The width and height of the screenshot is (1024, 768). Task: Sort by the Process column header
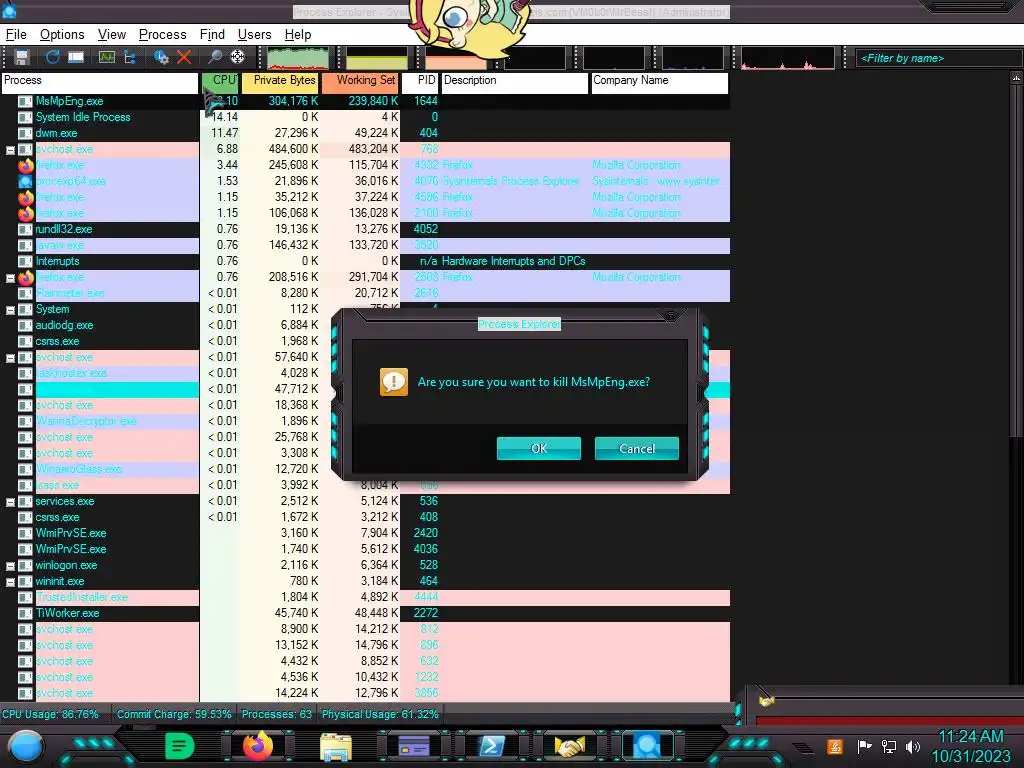click(100, 83)
